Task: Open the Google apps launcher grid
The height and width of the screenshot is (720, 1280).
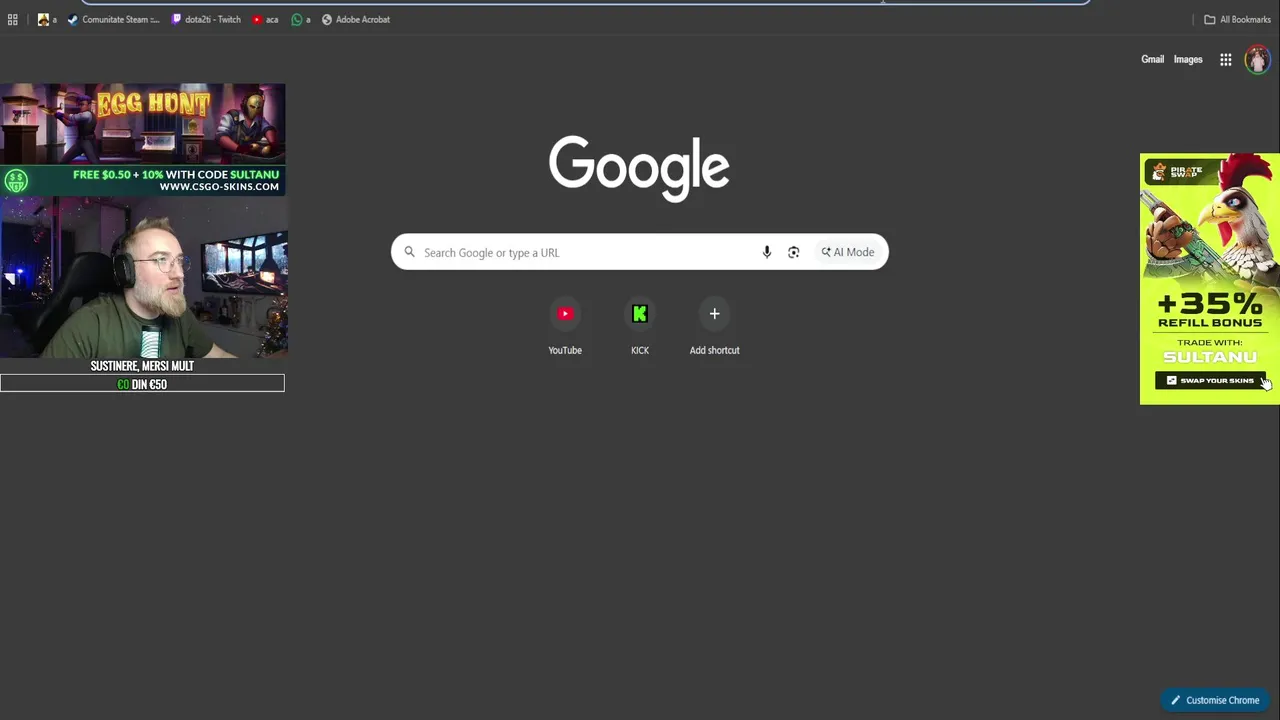Action: (1225, 60)
